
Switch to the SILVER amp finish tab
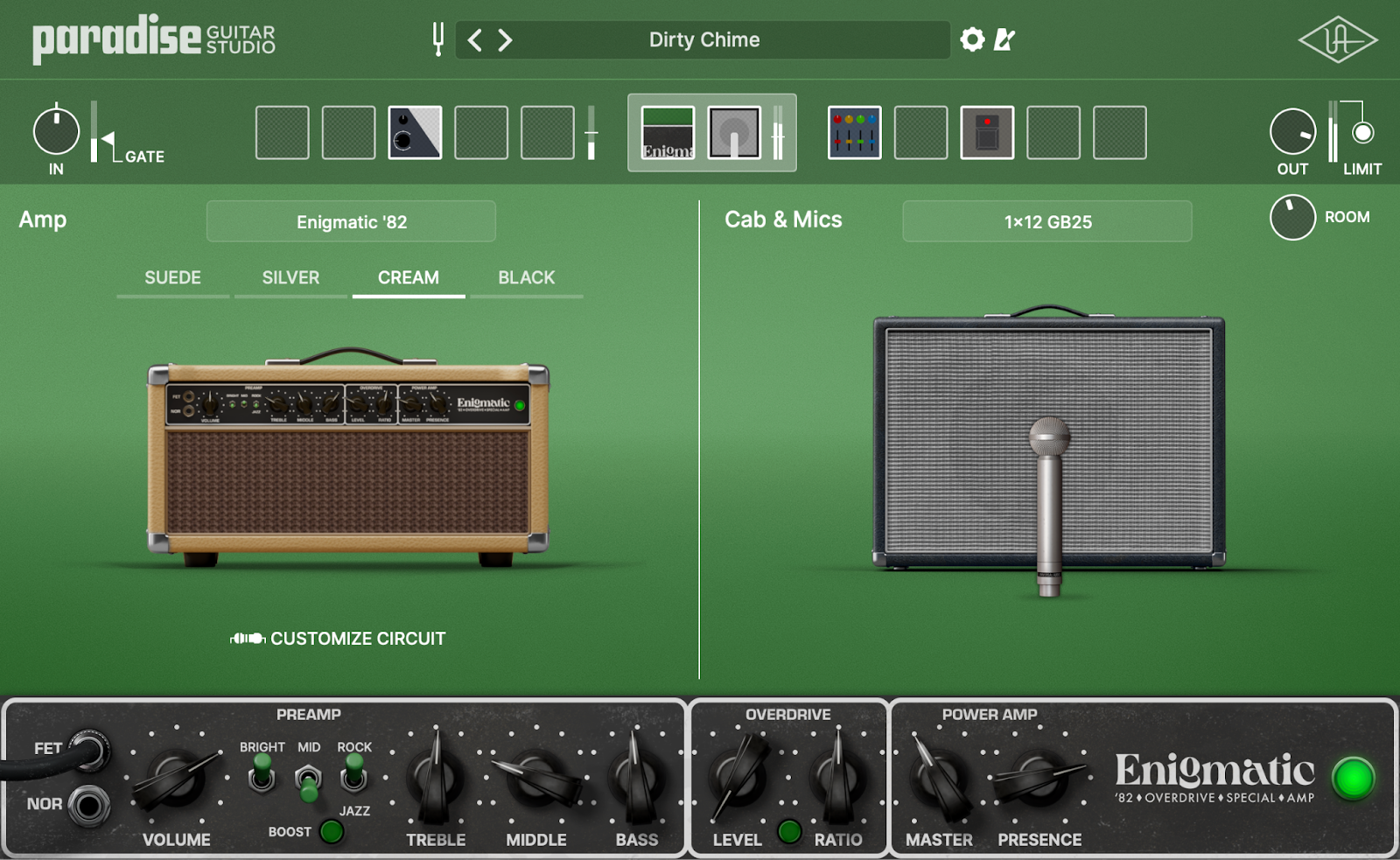(290, 278)
